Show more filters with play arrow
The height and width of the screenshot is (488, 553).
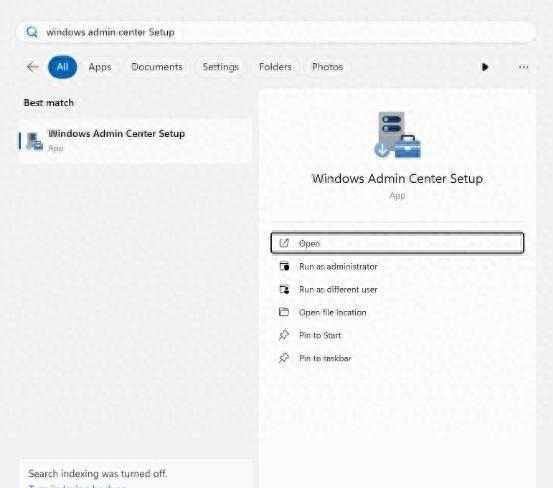485,67
